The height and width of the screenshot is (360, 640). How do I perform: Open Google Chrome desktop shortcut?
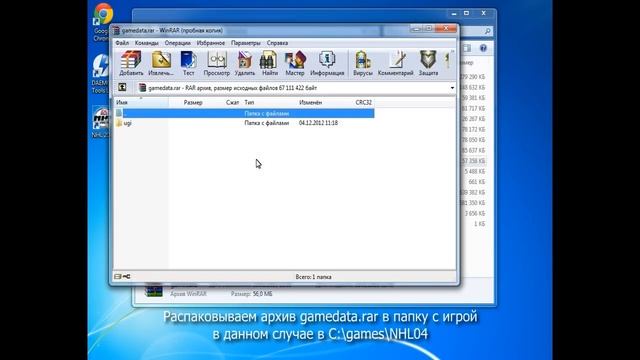tap(102, 21)
